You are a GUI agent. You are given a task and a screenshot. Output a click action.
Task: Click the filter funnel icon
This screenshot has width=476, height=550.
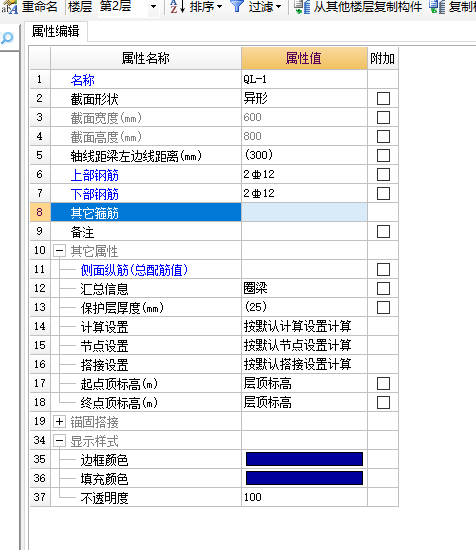click(237, 7)
